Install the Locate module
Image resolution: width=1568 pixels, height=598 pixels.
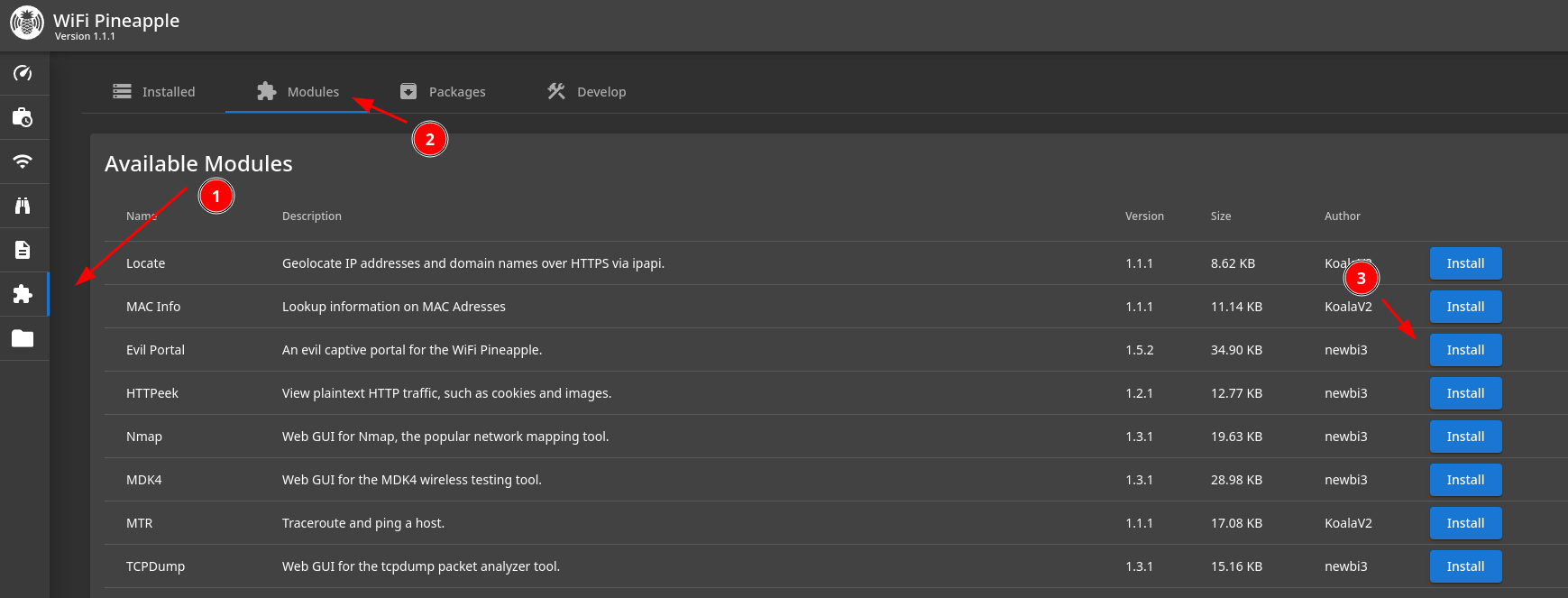(x=1465, y=263)
